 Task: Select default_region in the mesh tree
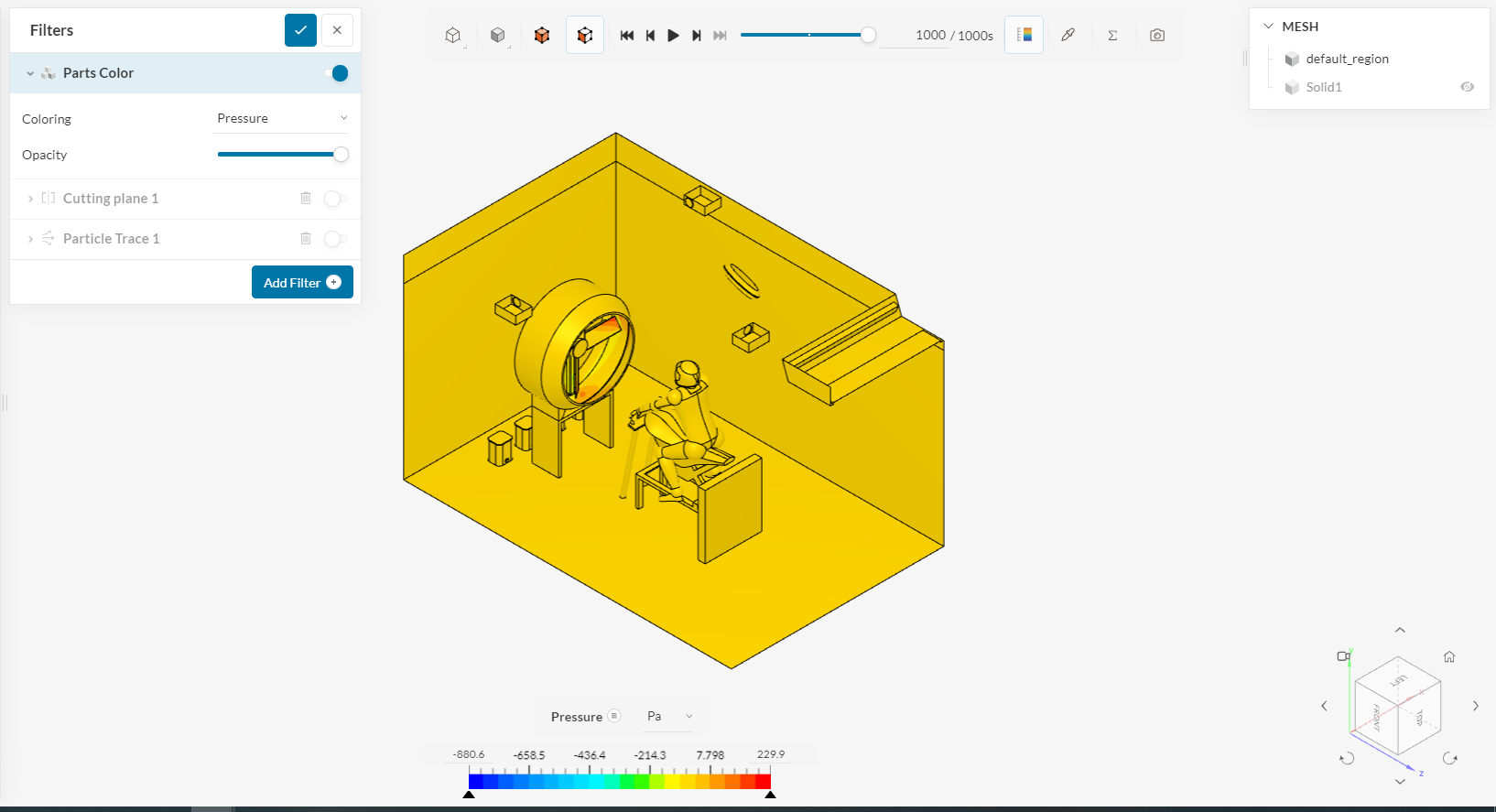tap(1347, 59)
